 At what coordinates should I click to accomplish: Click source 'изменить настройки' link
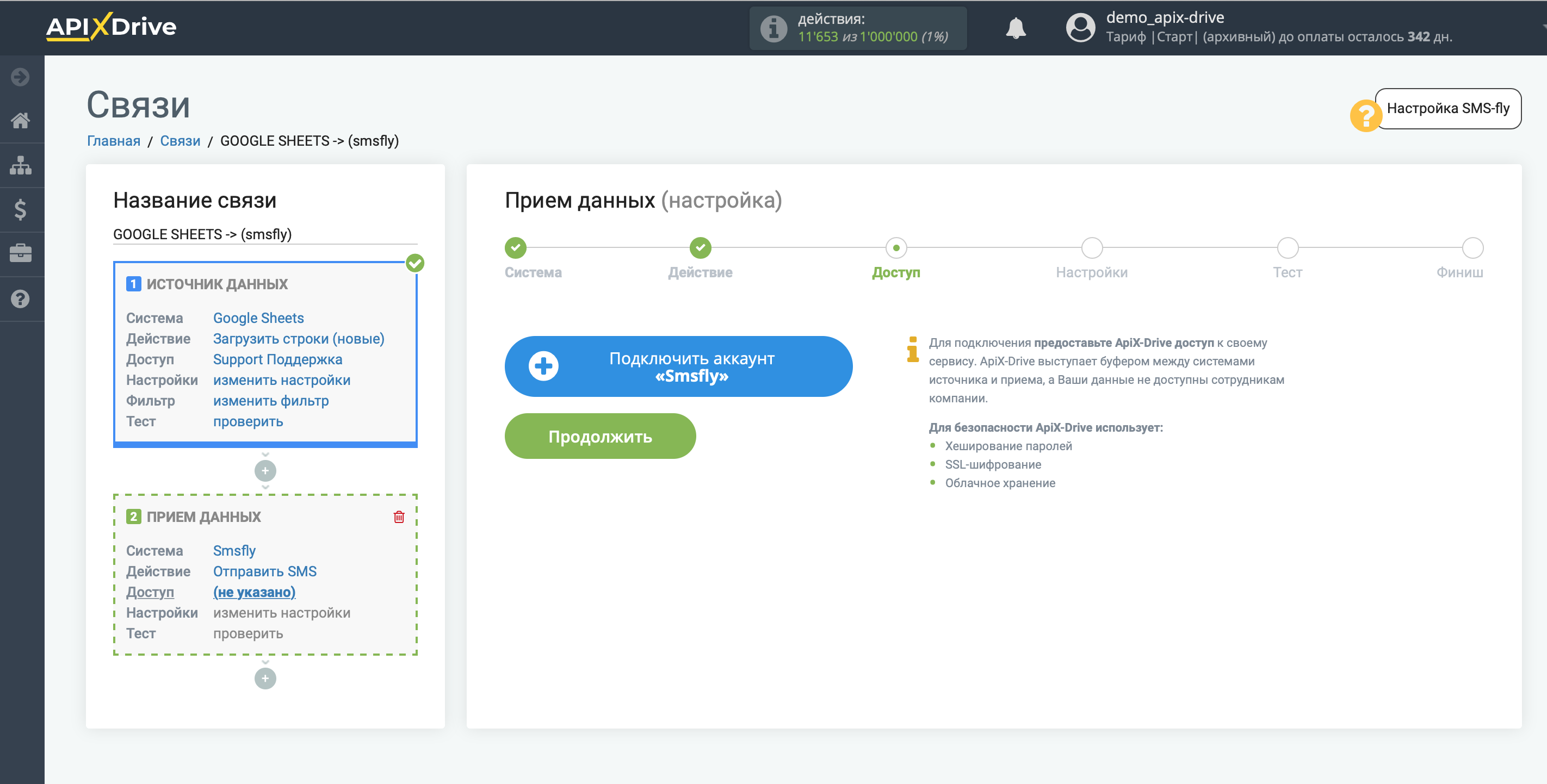[x=282, y=380]
